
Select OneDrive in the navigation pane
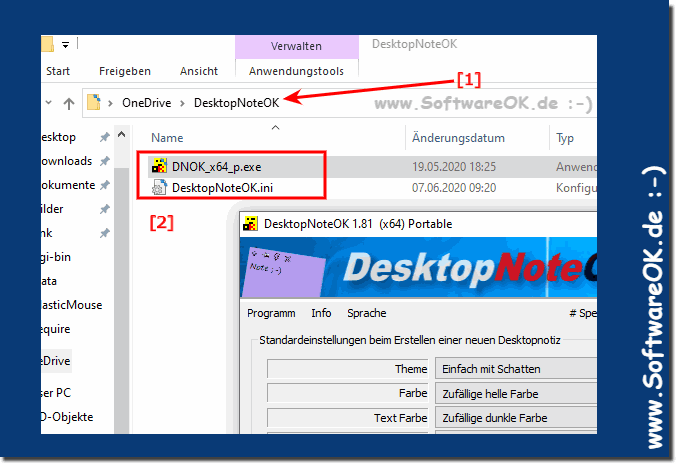point(56,361)
